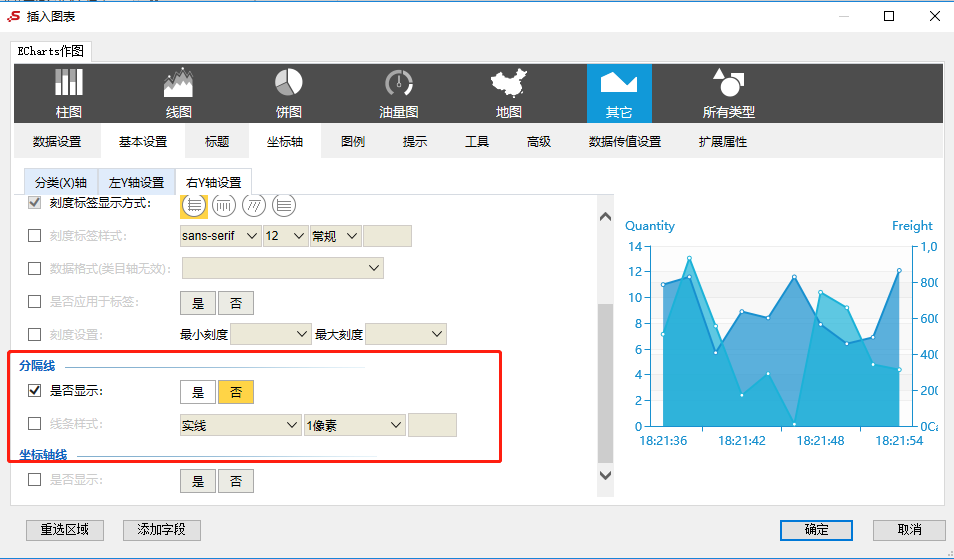954x559 pixels.
Task: Open the 最大刻度 dropdown
Action: click(406, 334)
